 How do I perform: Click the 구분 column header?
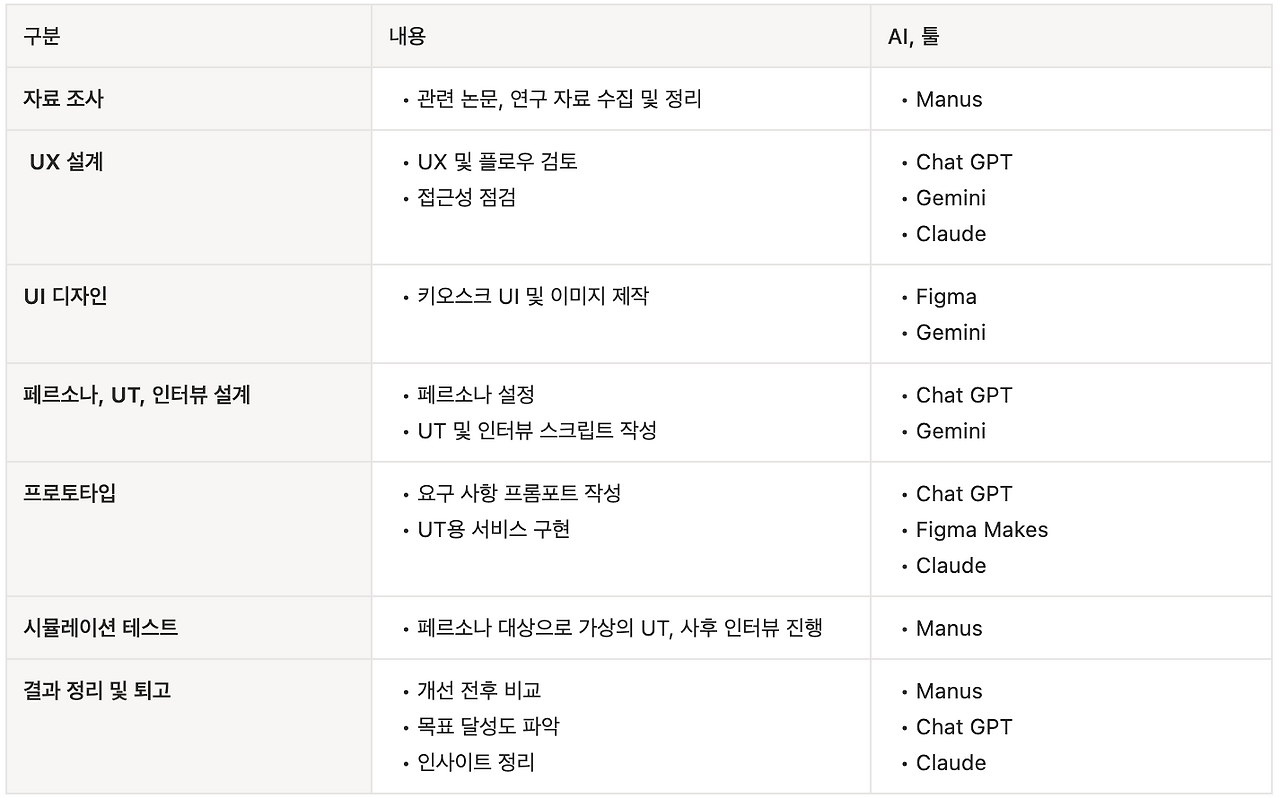42,37
